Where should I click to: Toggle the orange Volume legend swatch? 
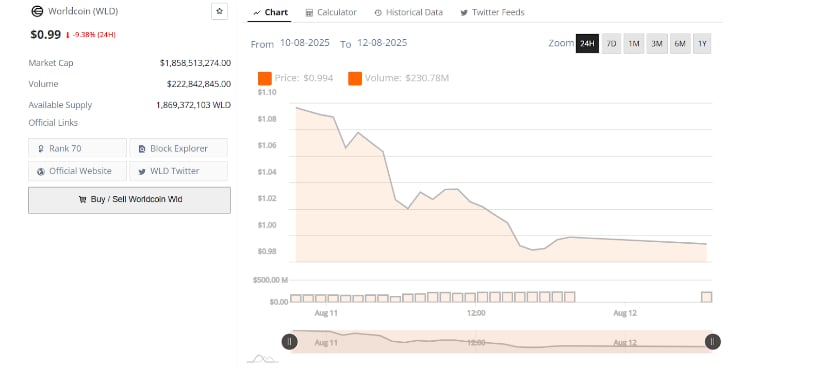[x=355, y=78]
